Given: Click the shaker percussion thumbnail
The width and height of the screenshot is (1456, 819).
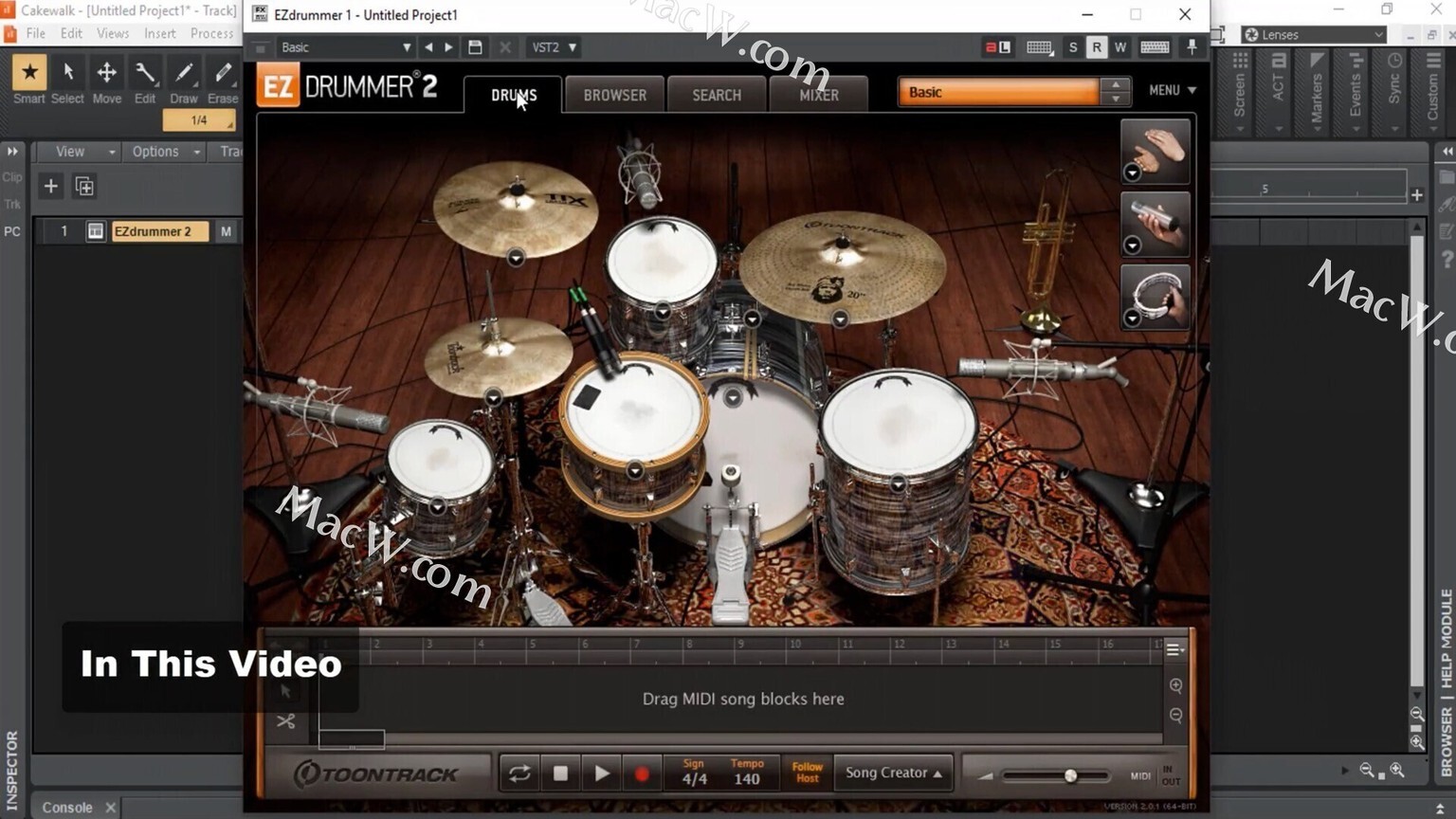Looking at the screenshot, I should (x=1155, y=224).
